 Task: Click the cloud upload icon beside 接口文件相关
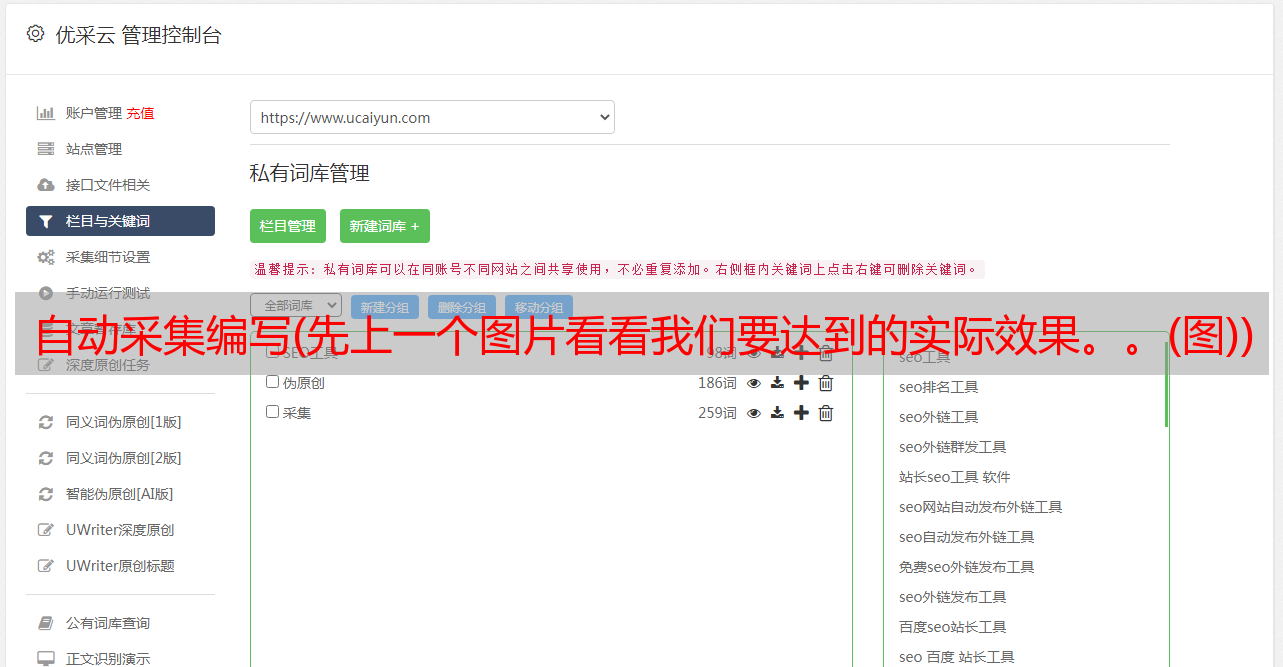pos(46,185)
